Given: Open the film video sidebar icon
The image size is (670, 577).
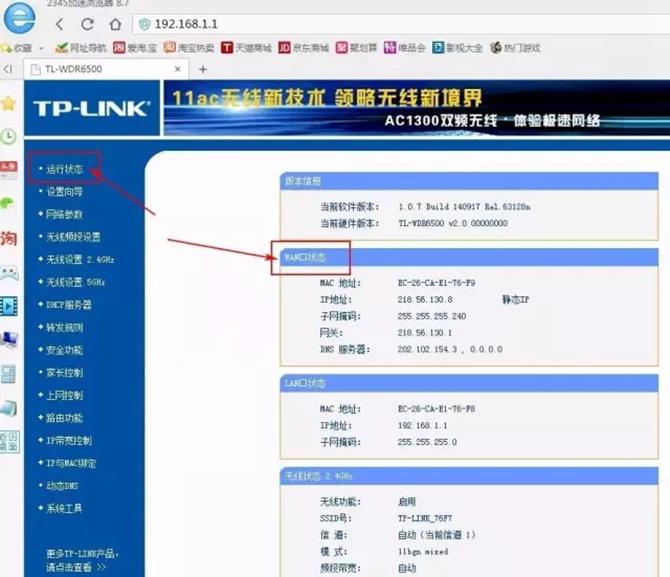Looking at the screenshot, I should (9, 306).
